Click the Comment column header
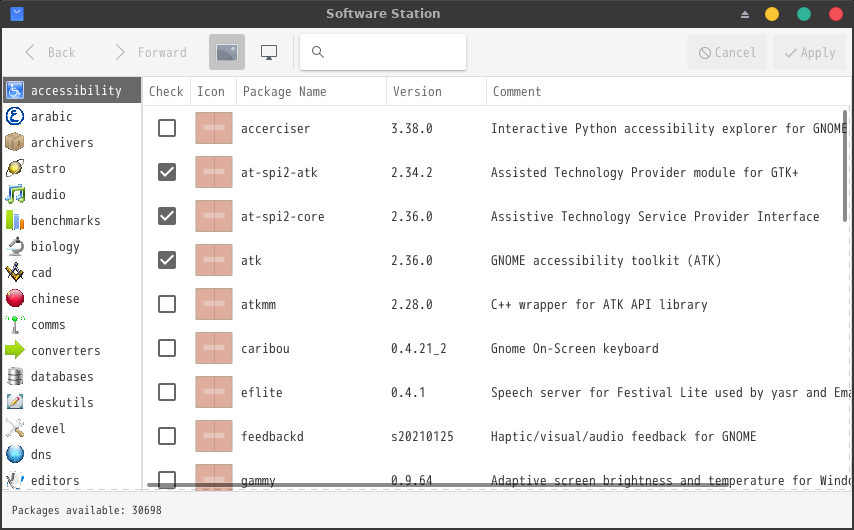 click(x=667, y=91)
